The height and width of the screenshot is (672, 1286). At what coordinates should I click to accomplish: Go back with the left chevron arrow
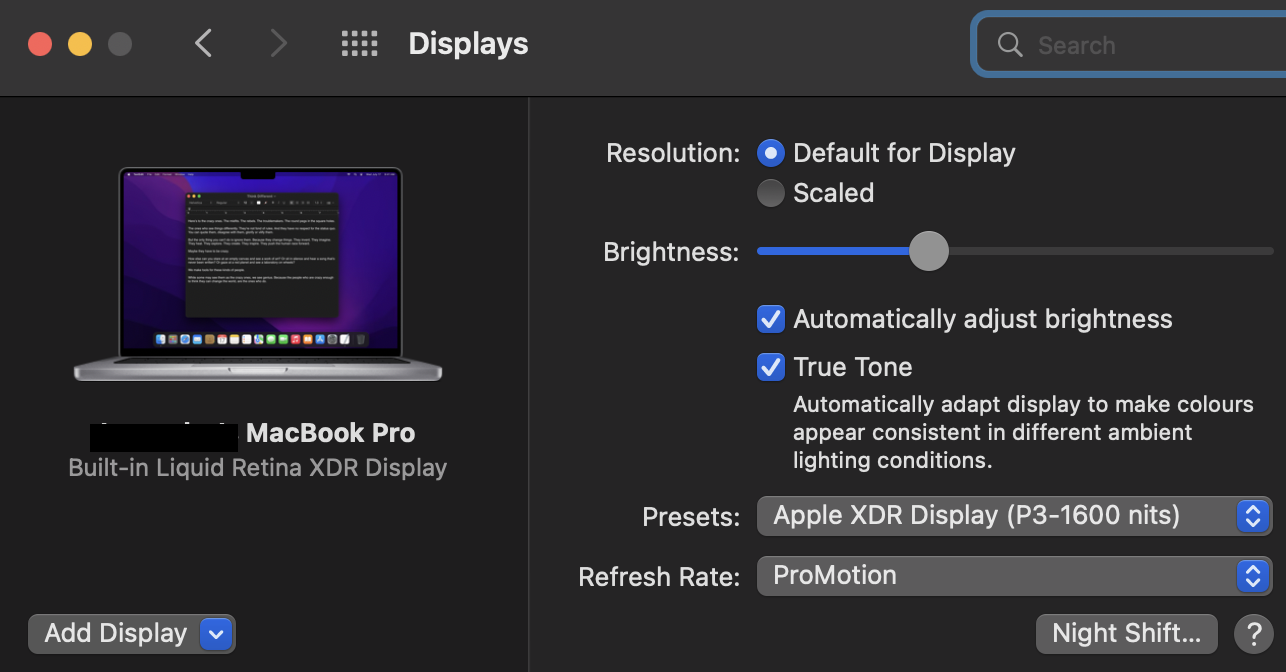tap(203, 44)
